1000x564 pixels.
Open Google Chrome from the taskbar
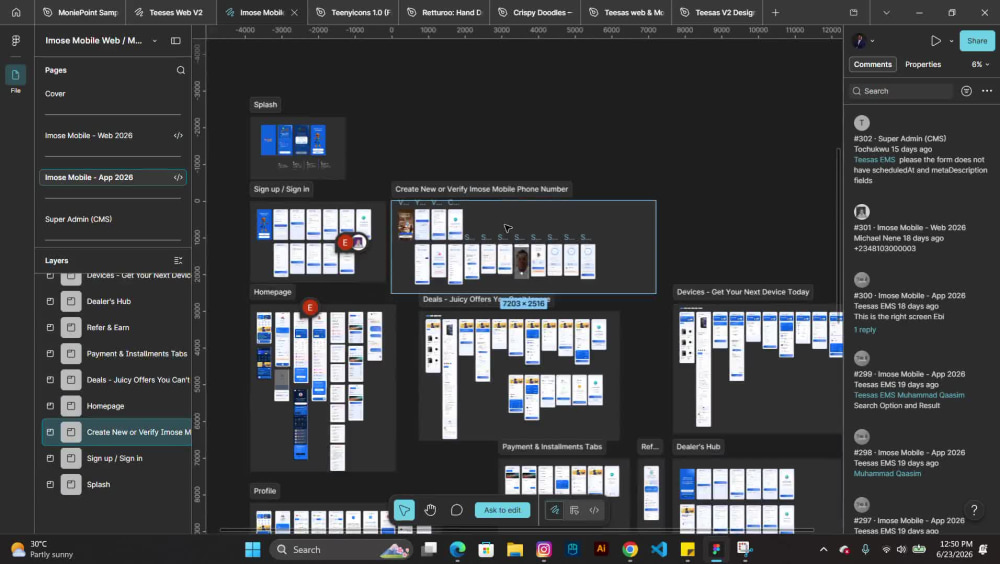click(x=630, y=549)
